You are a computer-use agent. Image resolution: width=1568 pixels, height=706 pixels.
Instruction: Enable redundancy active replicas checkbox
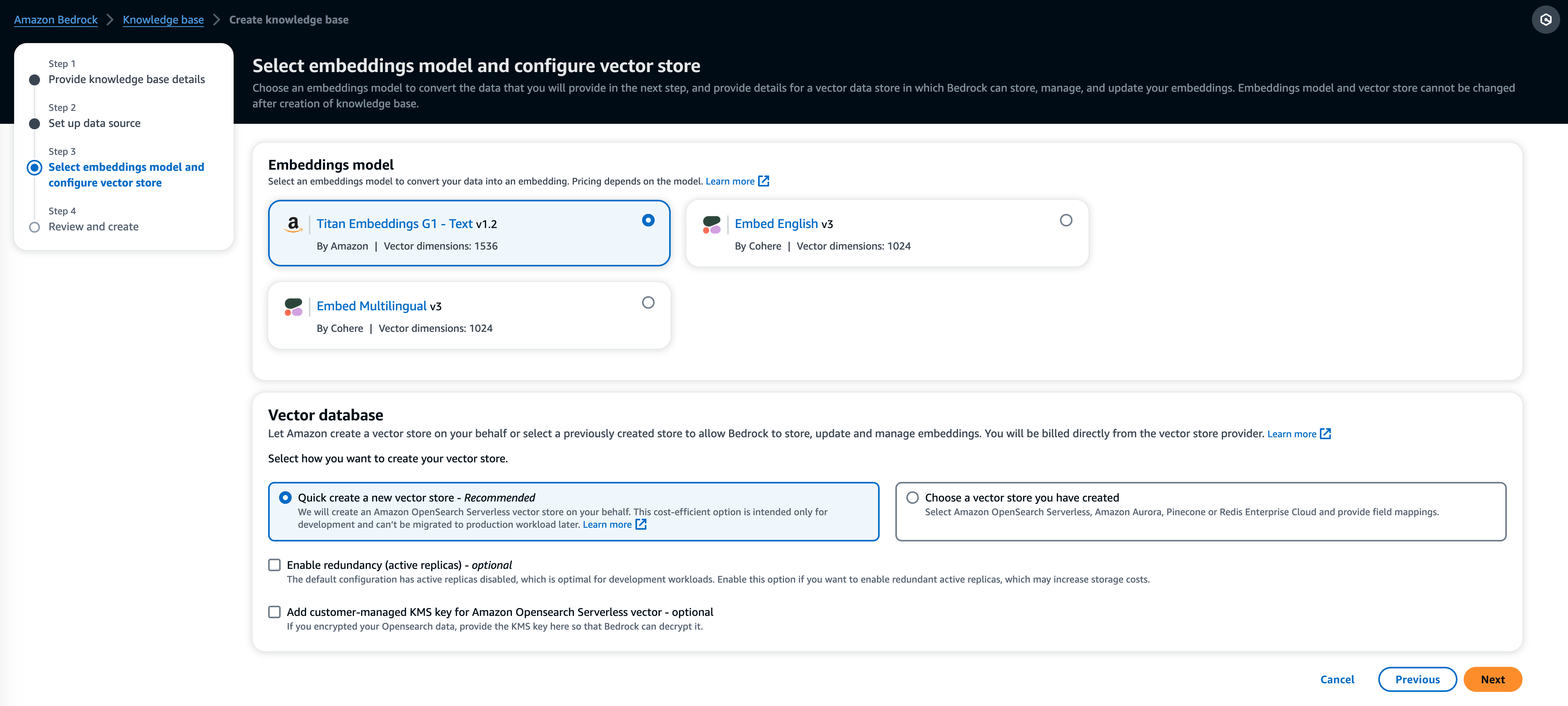pyautogui.click(x=274, y=565)
